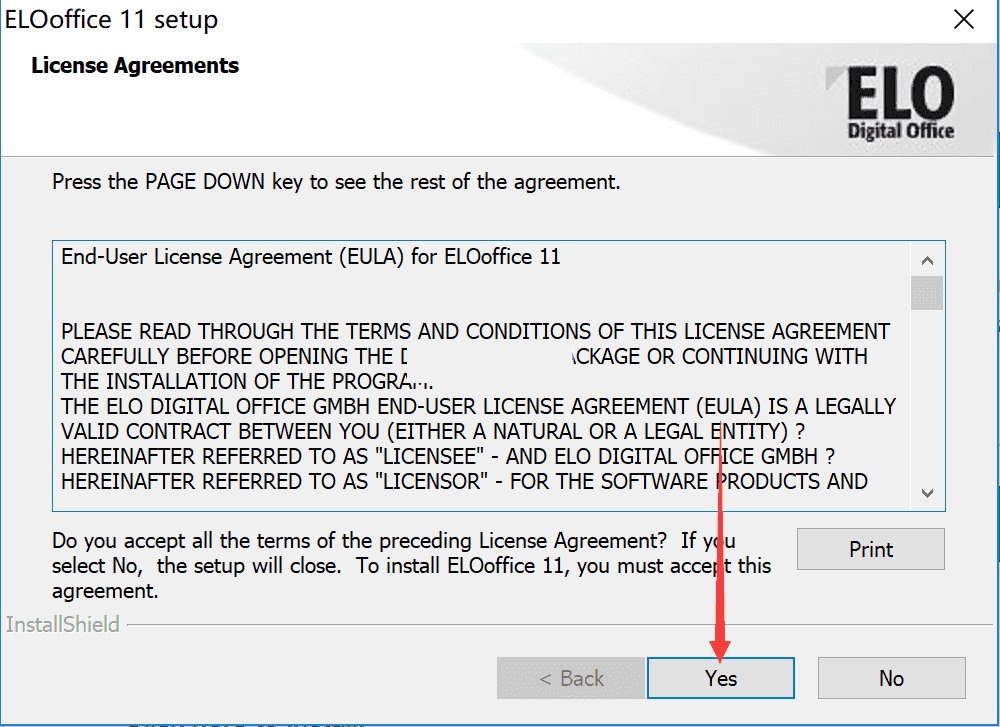This screenshot has width=1000, height=727.
Task: Click the EULA for ELOoffice 11 title line
Action: click(x=310, y=257)
